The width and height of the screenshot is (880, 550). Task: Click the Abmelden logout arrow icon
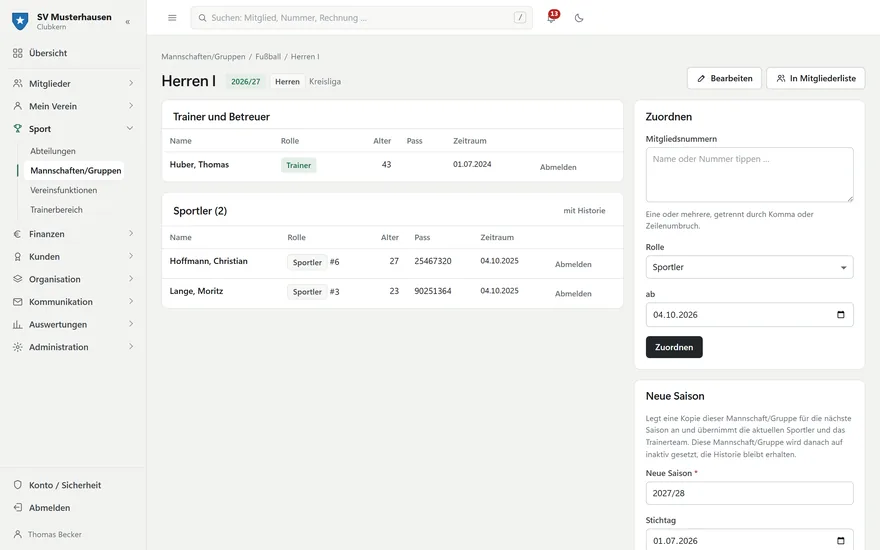tap(18, 507)
